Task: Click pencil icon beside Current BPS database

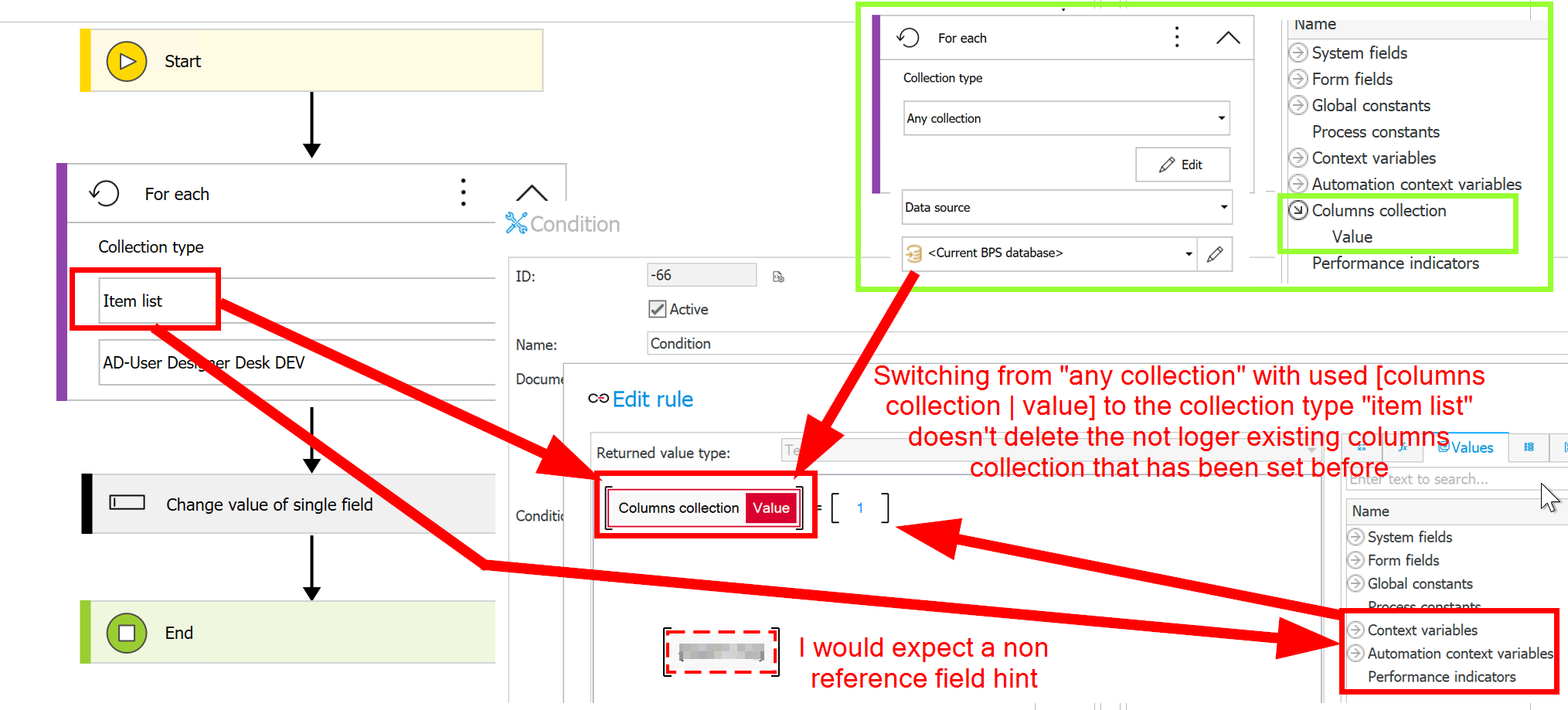Action: click(x=1215, y=254)
